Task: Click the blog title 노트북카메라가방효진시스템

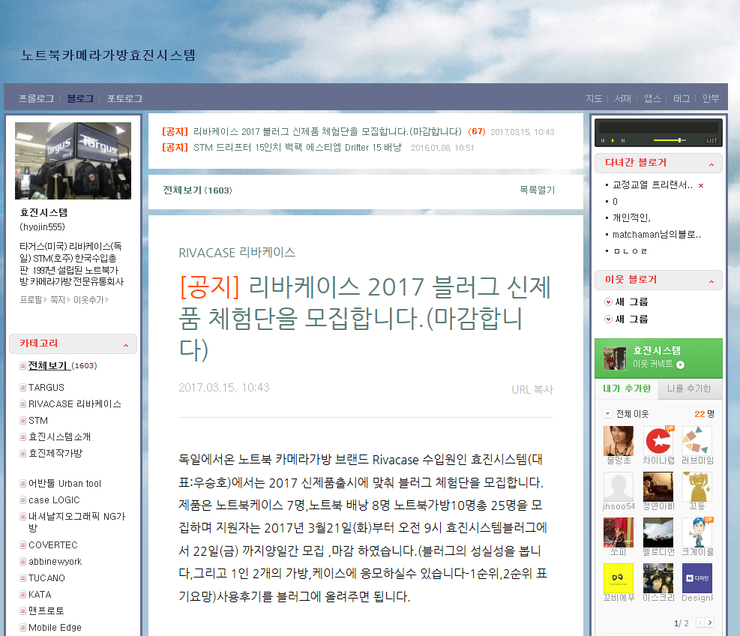Action: [108, 55]
